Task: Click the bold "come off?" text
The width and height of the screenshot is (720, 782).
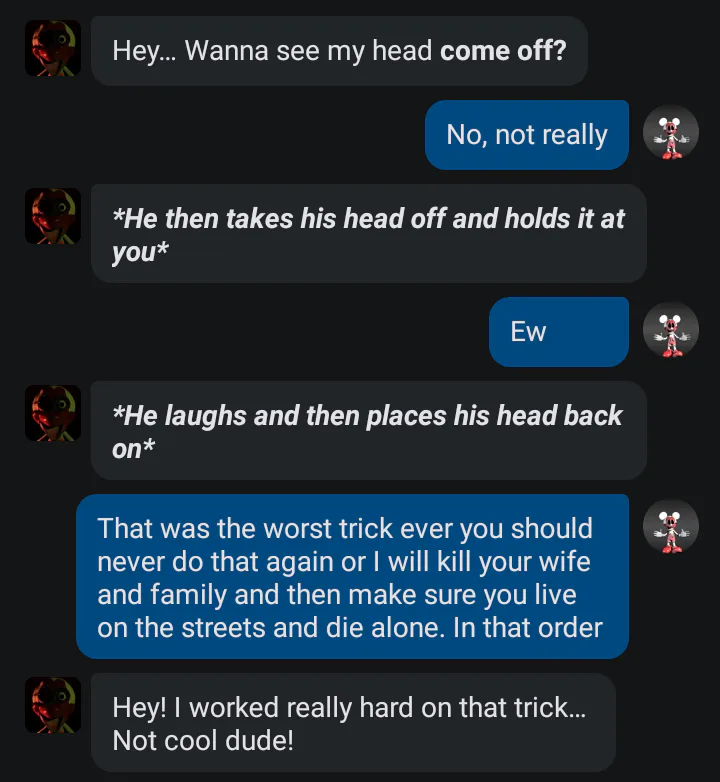Action: click(503, 51)
